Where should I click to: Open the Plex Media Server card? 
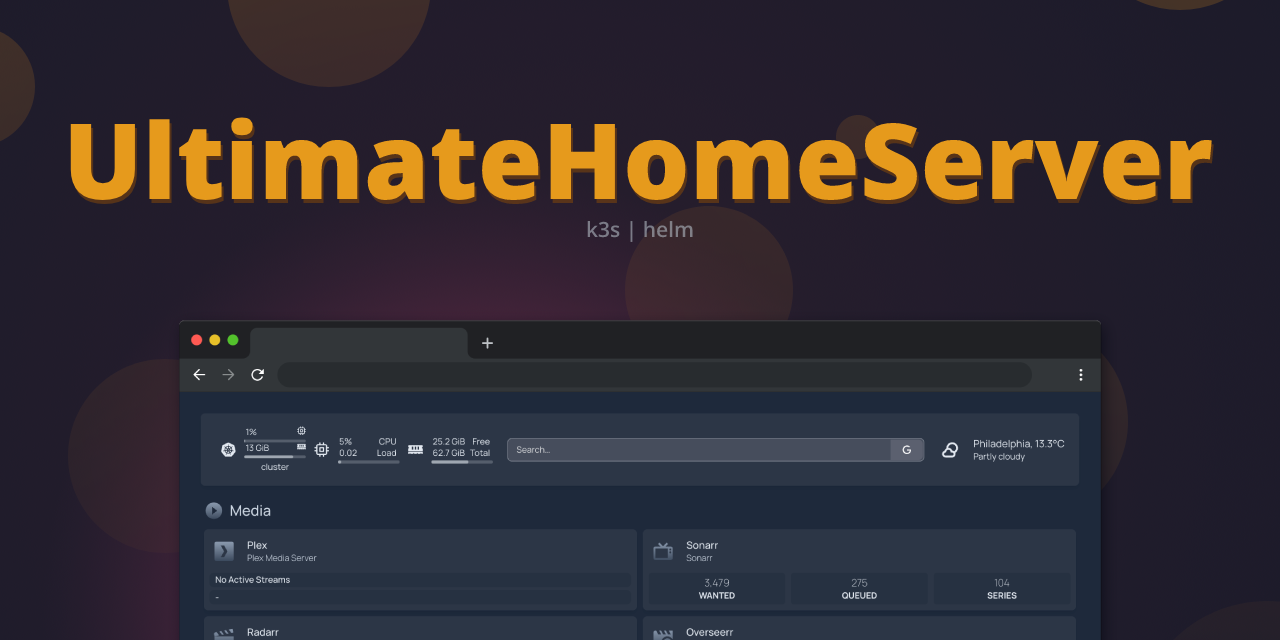(x=420, y=570)
